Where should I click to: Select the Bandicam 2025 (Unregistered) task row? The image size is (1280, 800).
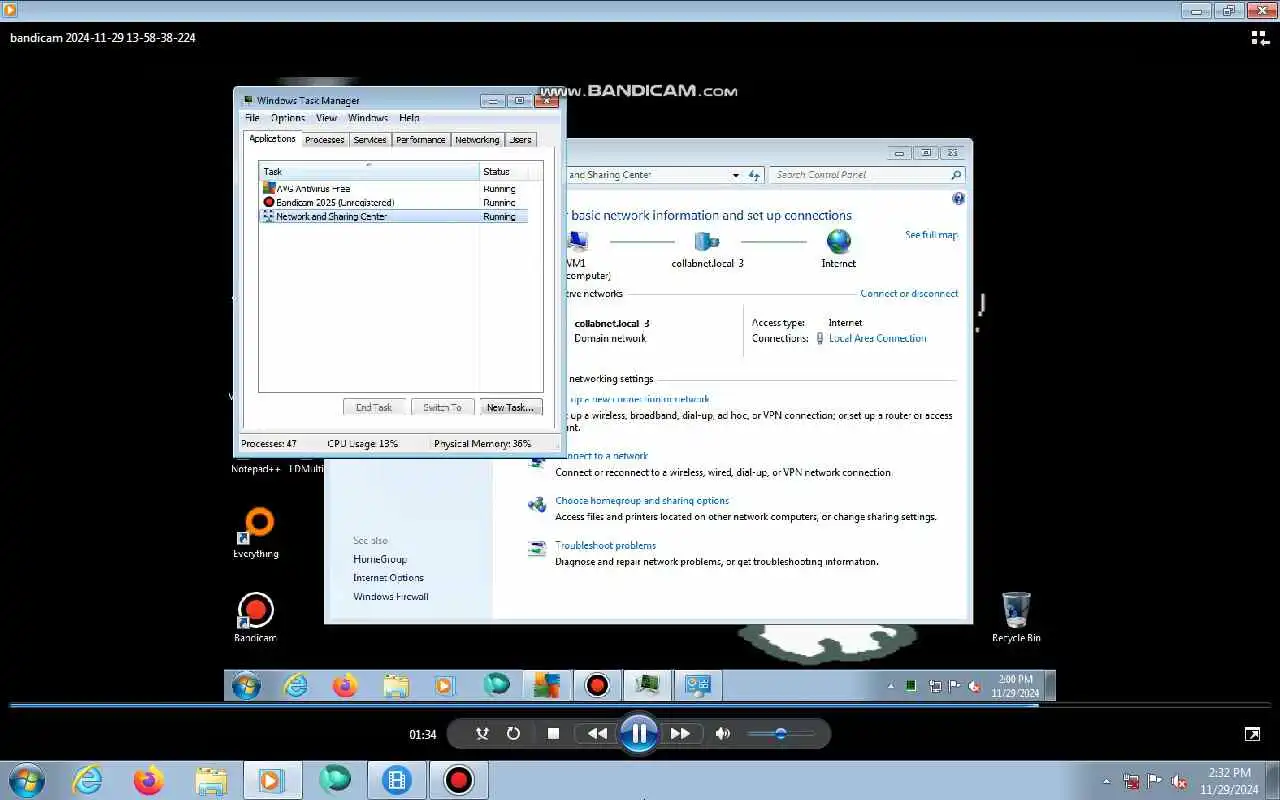pyautogui.click(x=394, y=202)
